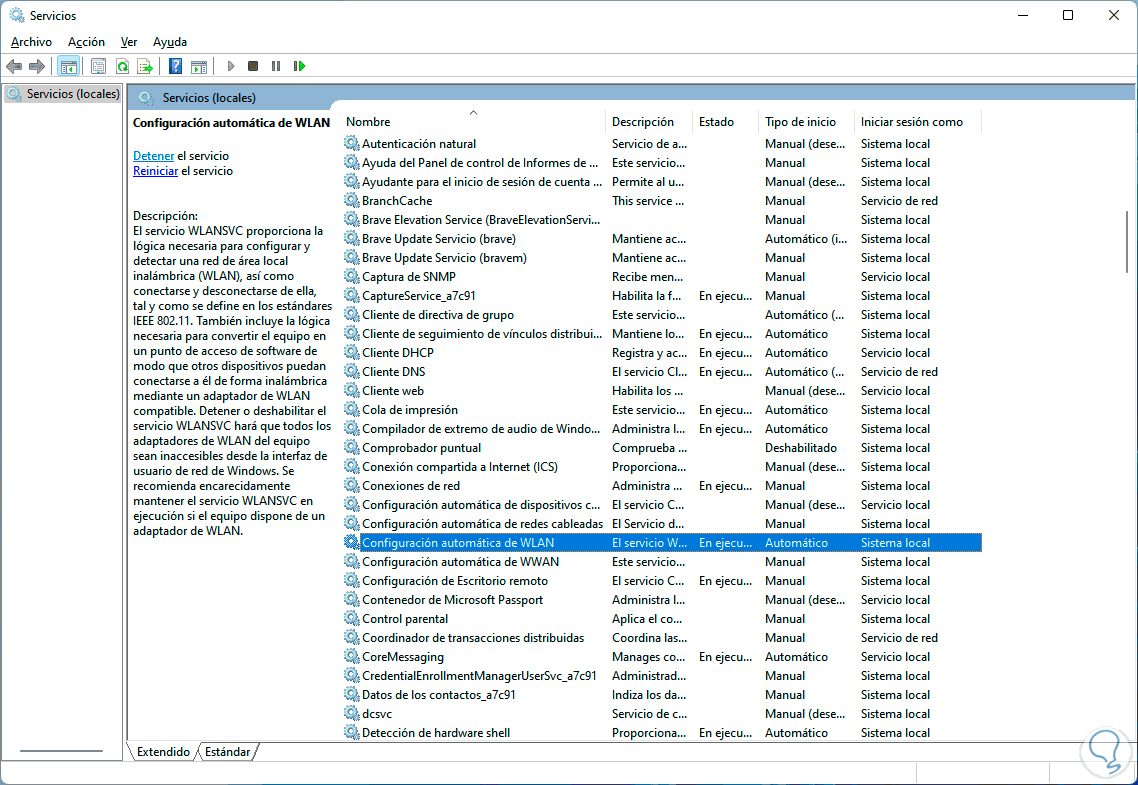Select Servicios (locales) in the left tree
Viewport: 1138px width, 785px height.
[x=72, y=94]
